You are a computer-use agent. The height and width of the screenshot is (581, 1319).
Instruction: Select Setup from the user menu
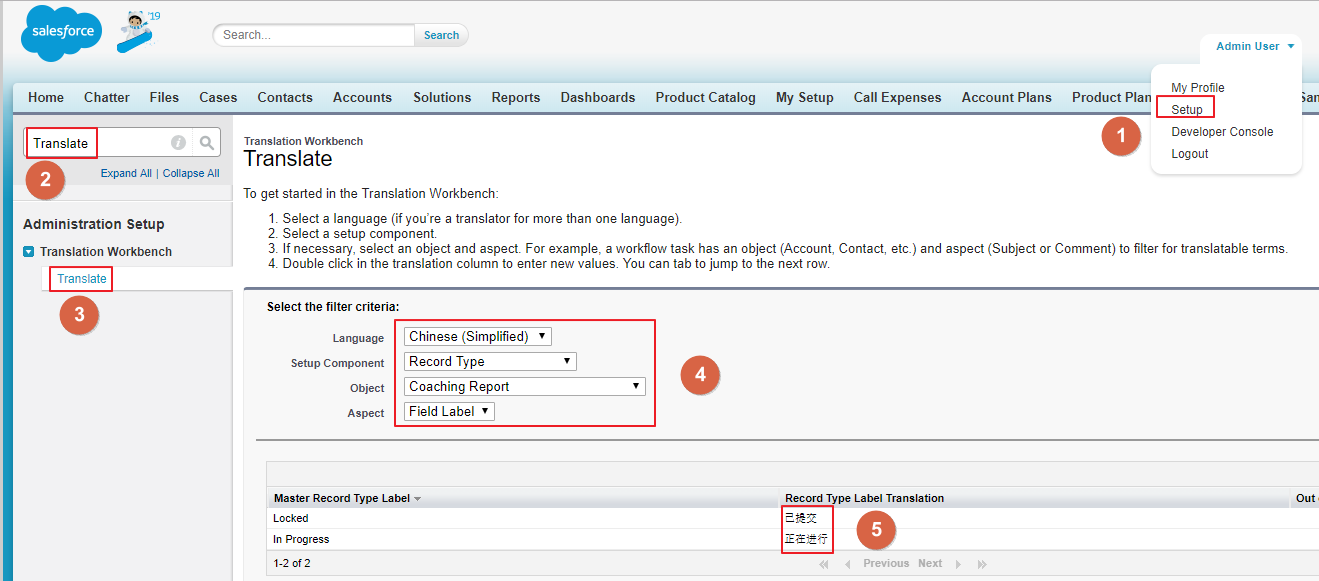point(1187,109)
